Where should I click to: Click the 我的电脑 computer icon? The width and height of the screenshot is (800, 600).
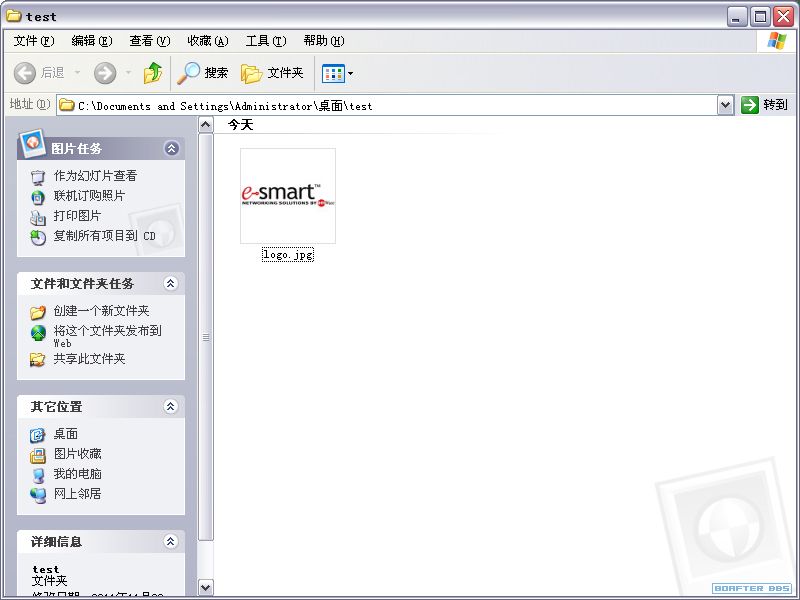(38, 475)
